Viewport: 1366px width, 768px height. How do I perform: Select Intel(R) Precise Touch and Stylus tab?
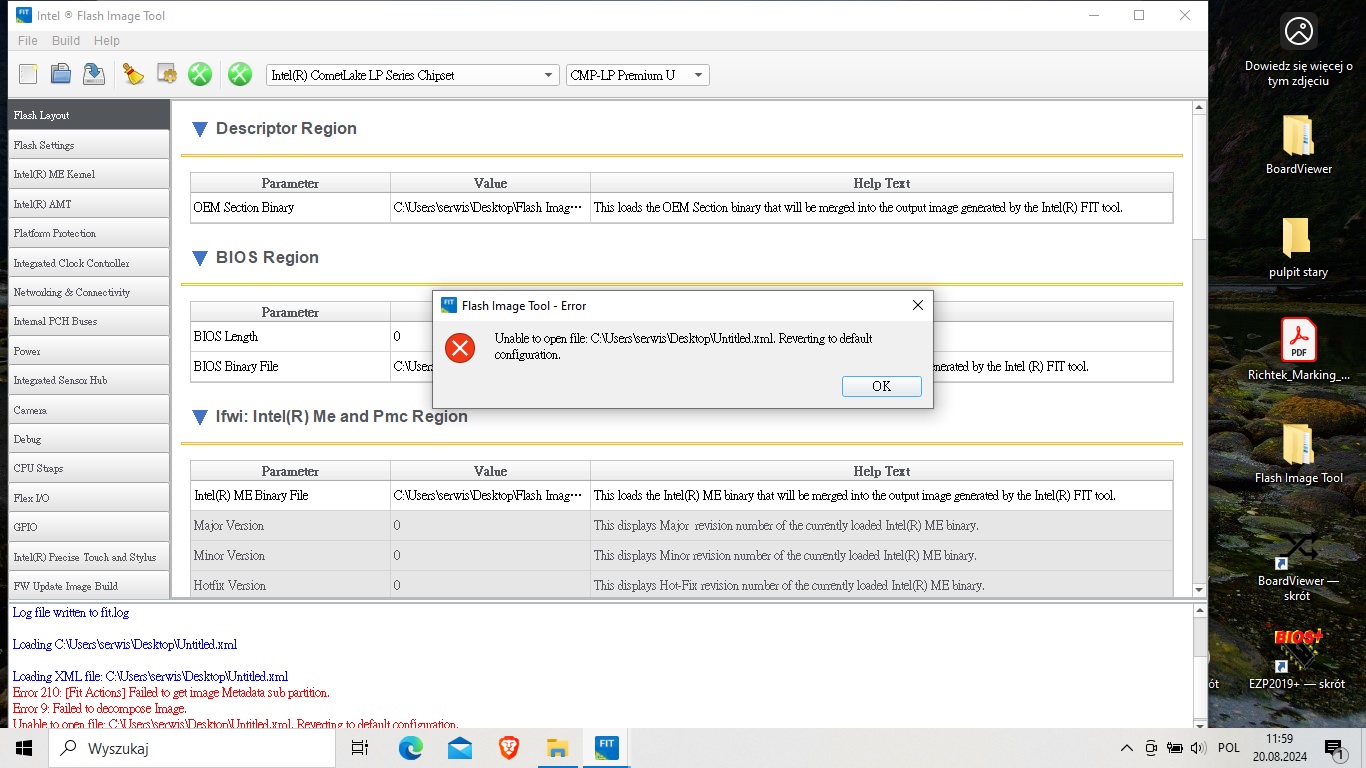point(89,557)
